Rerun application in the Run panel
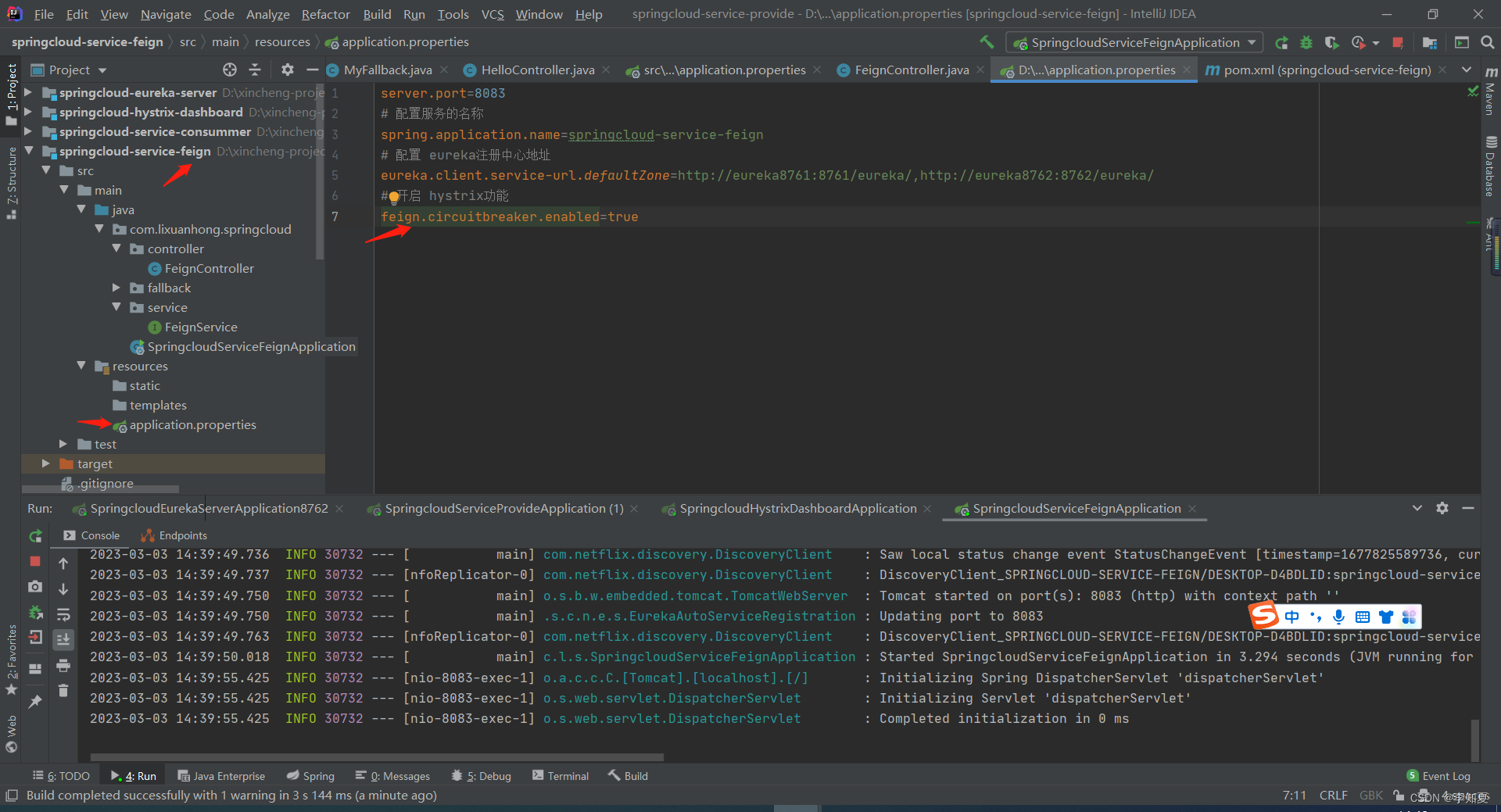1501x812 pixels. point(35,536)
